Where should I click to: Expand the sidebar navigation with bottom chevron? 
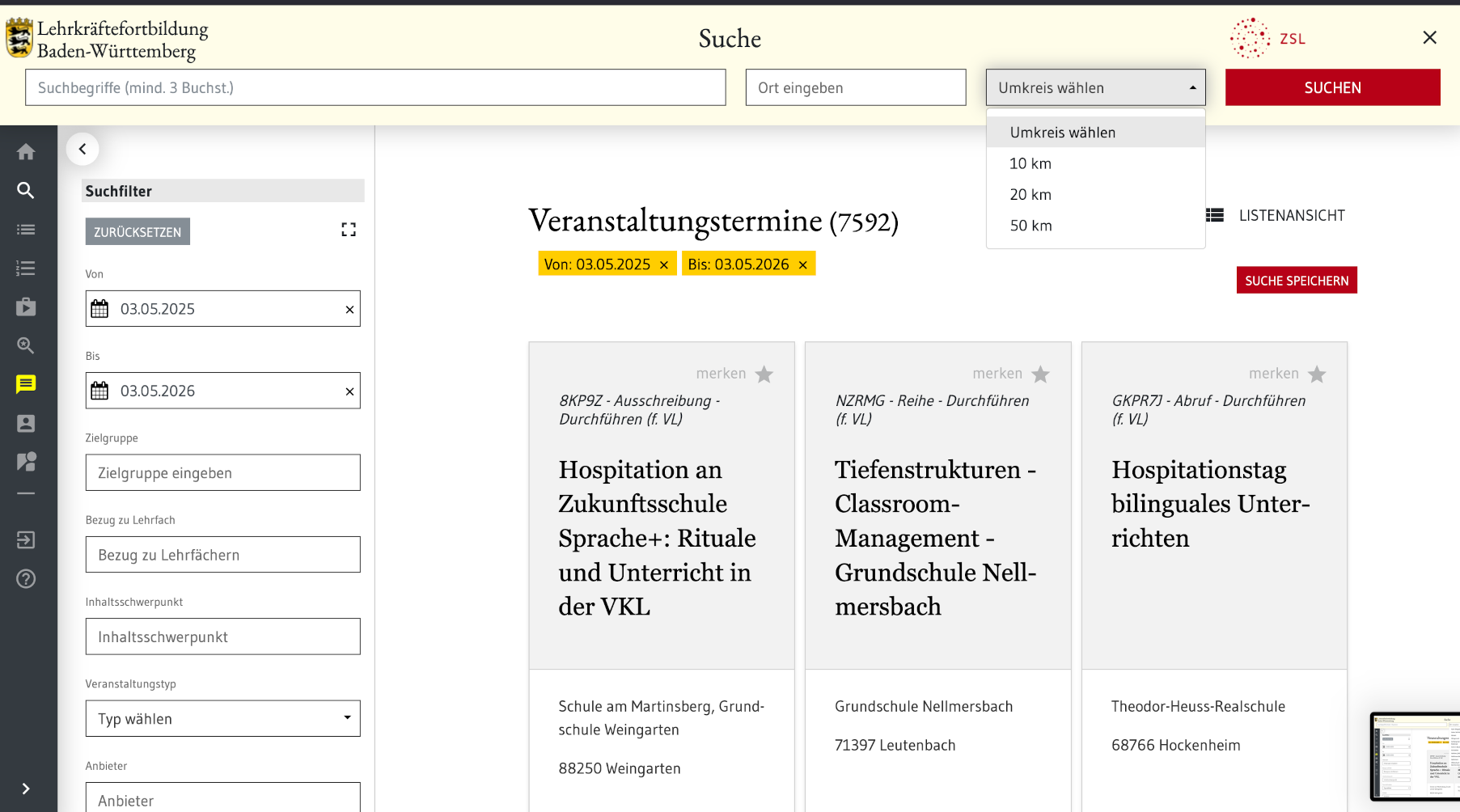(26, 789)
